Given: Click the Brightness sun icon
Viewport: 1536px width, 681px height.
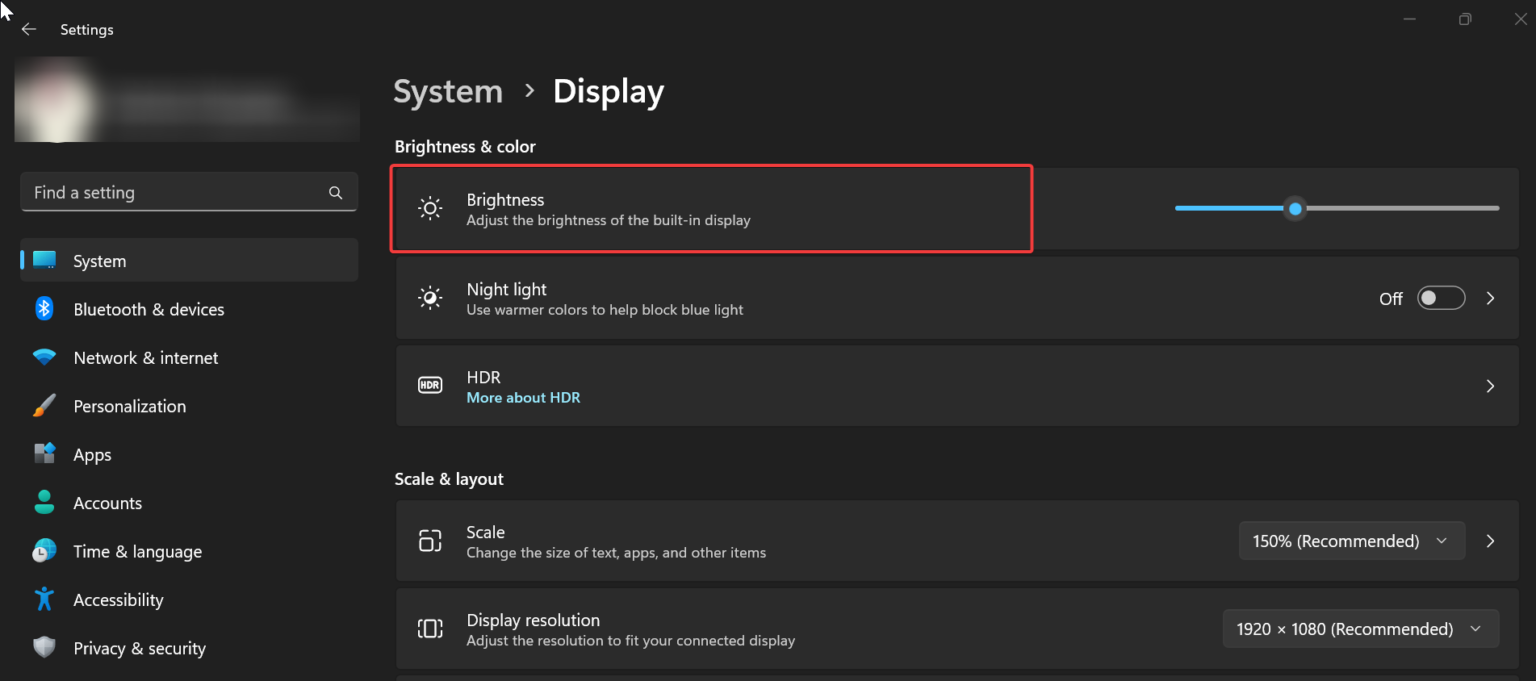Looking at the screenshot, I should [x=430, y=207].
